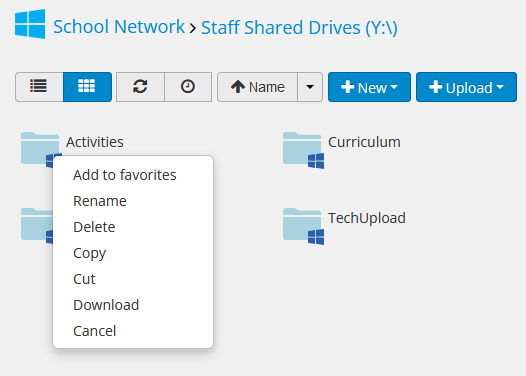Open the Activities folder icon

coord(41,149)
